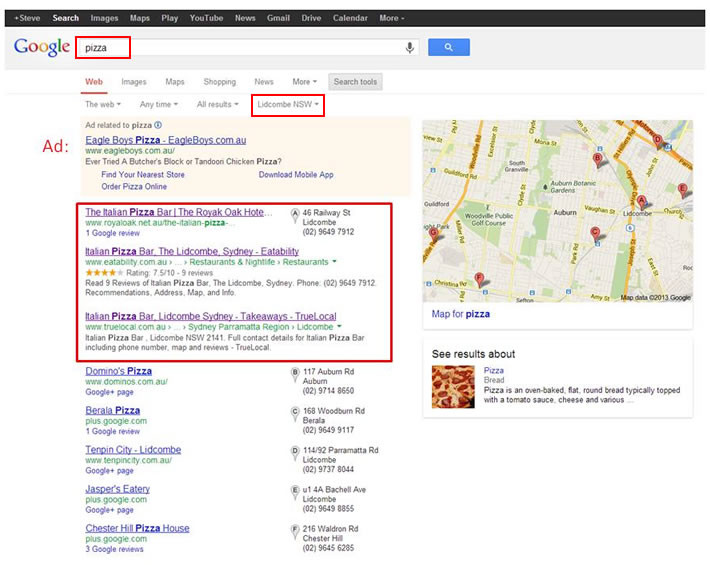Click marker C beside 168 Woodburn Rd
710x575 pixels.
(295, 411)
